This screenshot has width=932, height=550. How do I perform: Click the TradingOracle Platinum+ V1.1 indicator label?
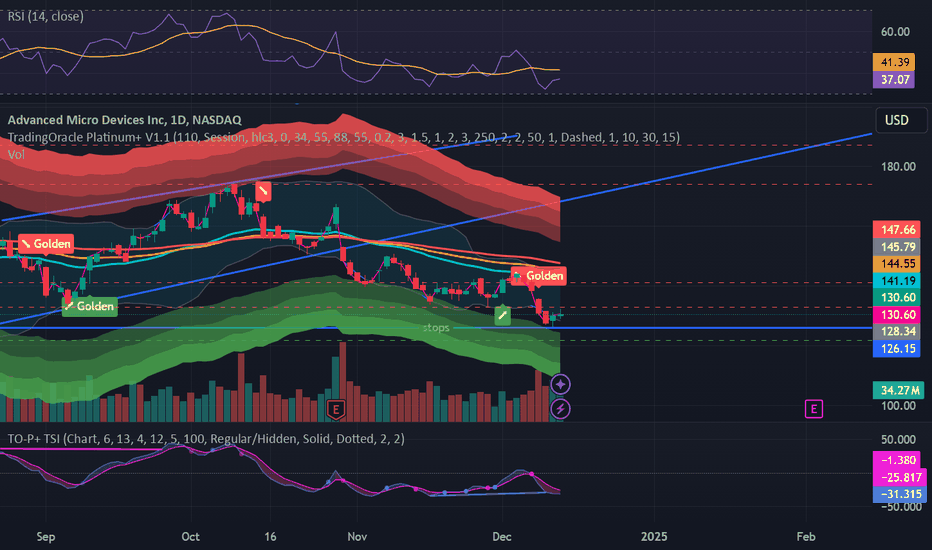tap(344, 137)
